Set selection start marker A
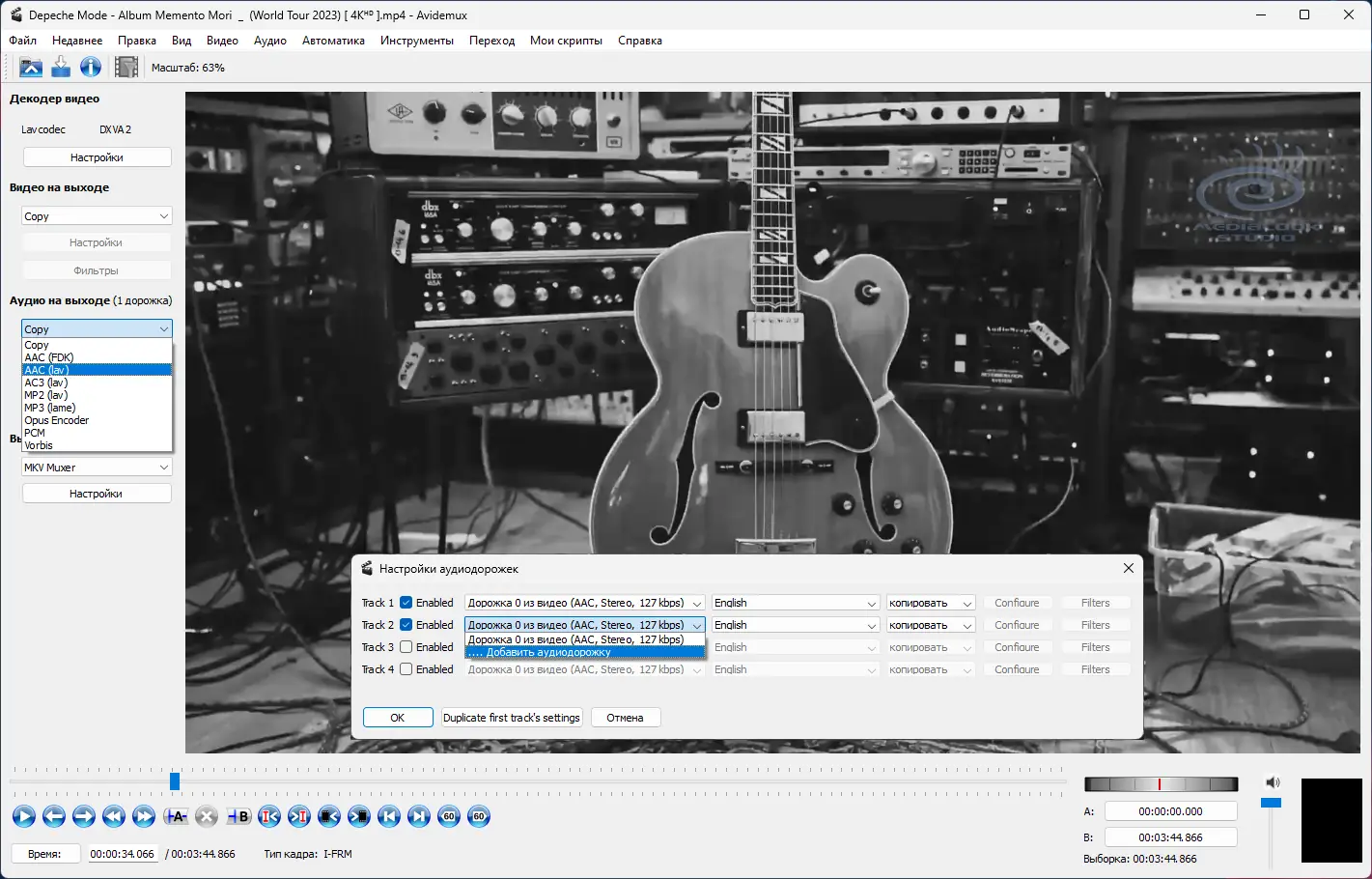Screen dimensions: 1372x879 coord(176,816)
